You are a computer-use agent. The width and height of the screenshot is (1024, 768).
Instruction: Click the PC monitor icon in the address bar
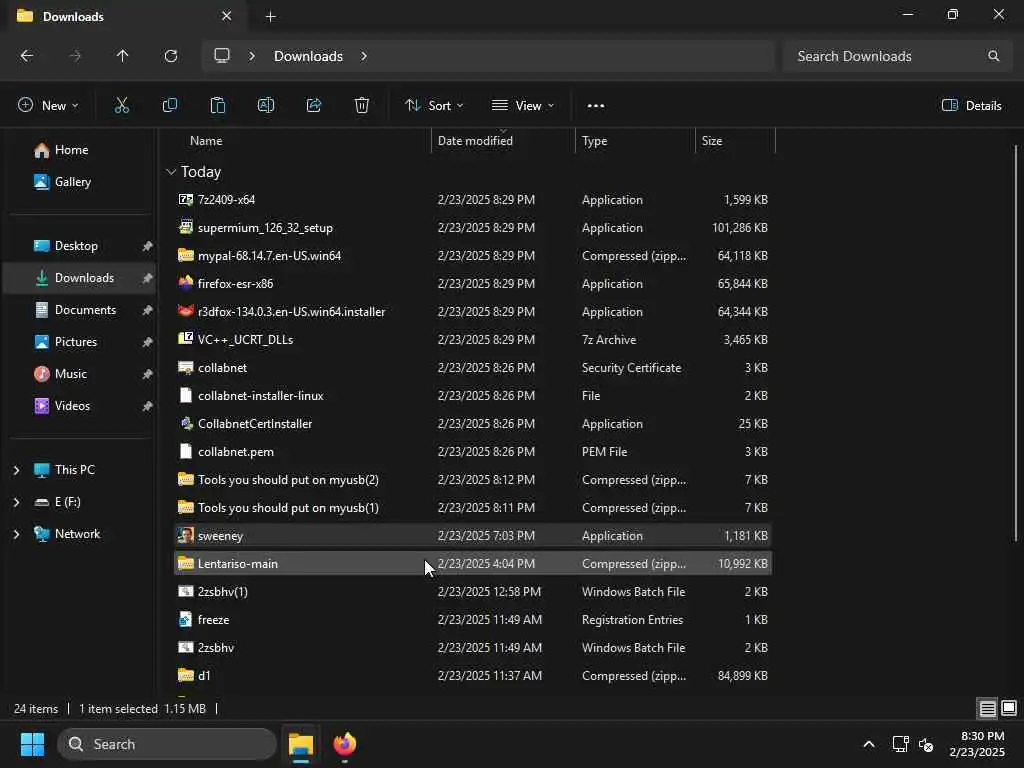tap(222, 56)
